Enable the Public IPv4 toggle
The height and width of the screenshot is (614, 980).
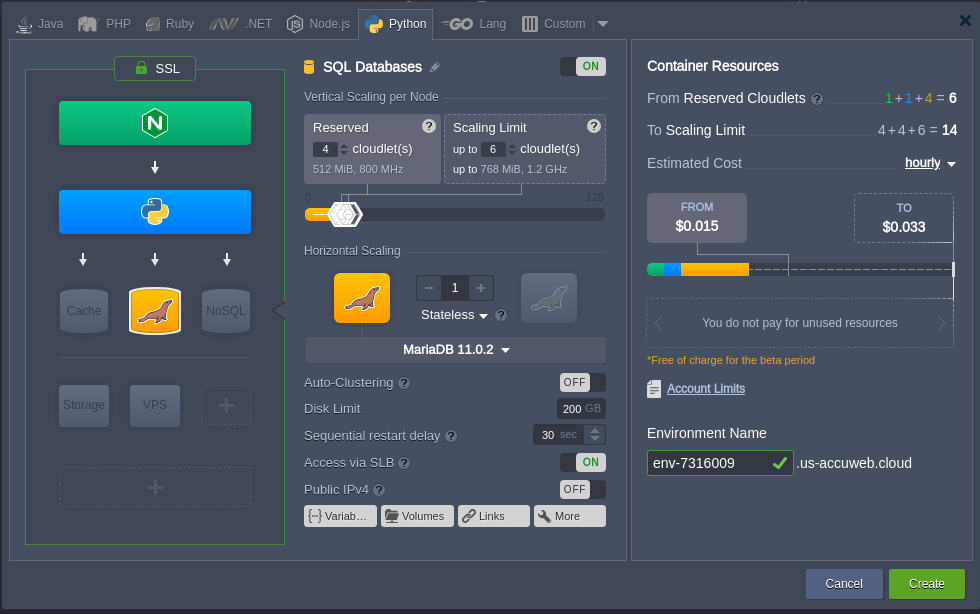pyautogui.click(x=582, y=489)
